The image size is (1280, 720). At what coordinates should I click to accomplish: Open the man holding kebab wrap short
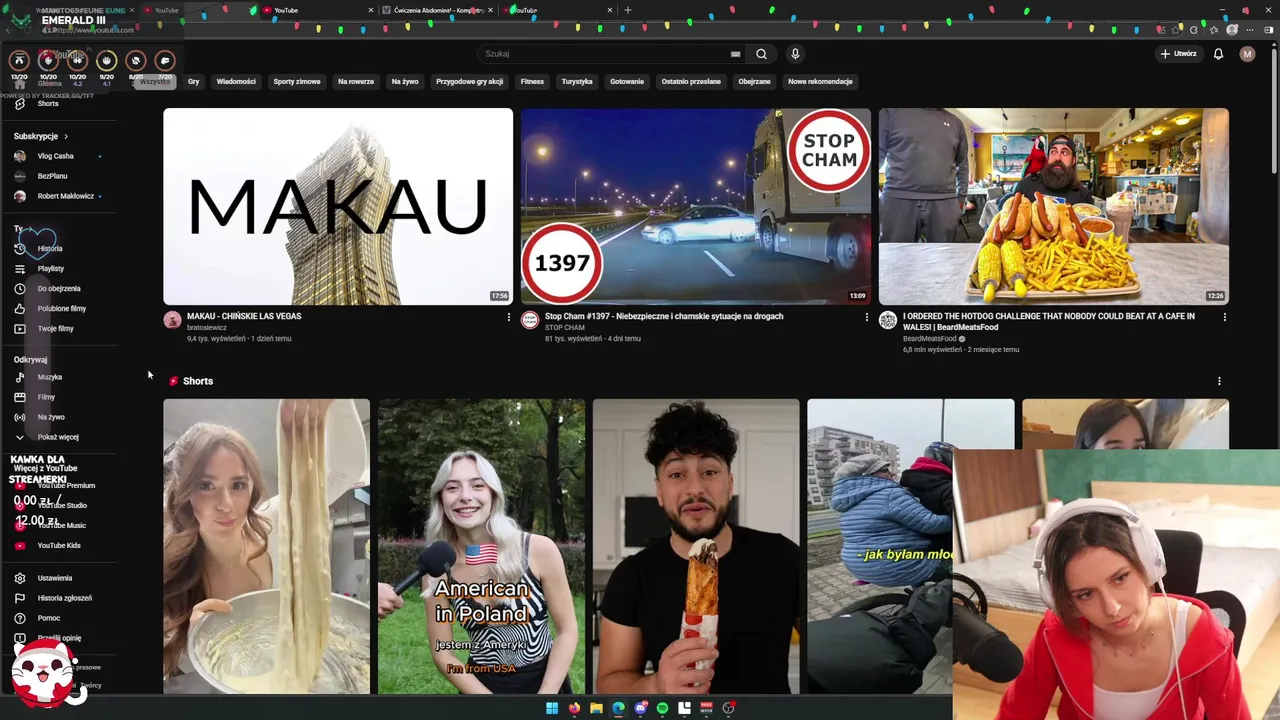point(696,546)
